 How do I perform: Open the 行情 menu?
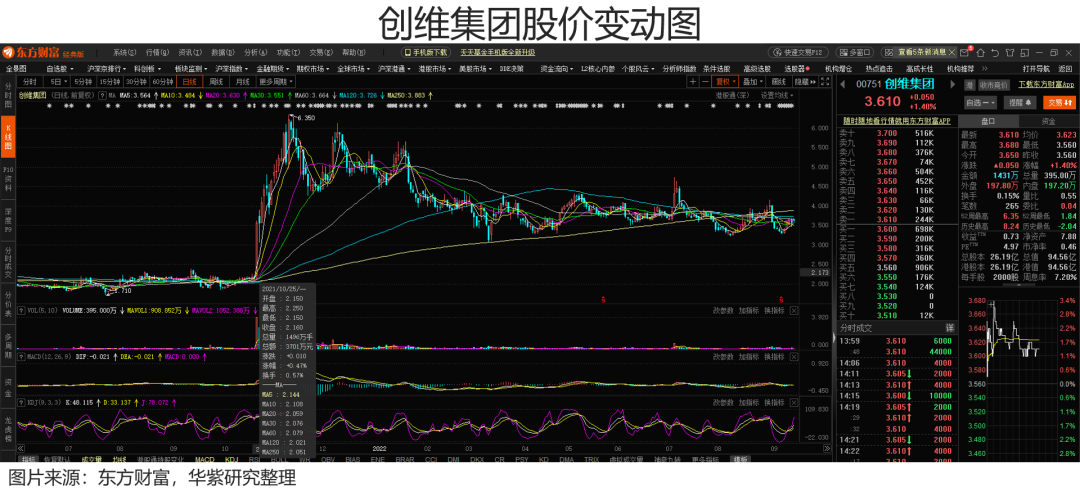(x=157, y=52)
